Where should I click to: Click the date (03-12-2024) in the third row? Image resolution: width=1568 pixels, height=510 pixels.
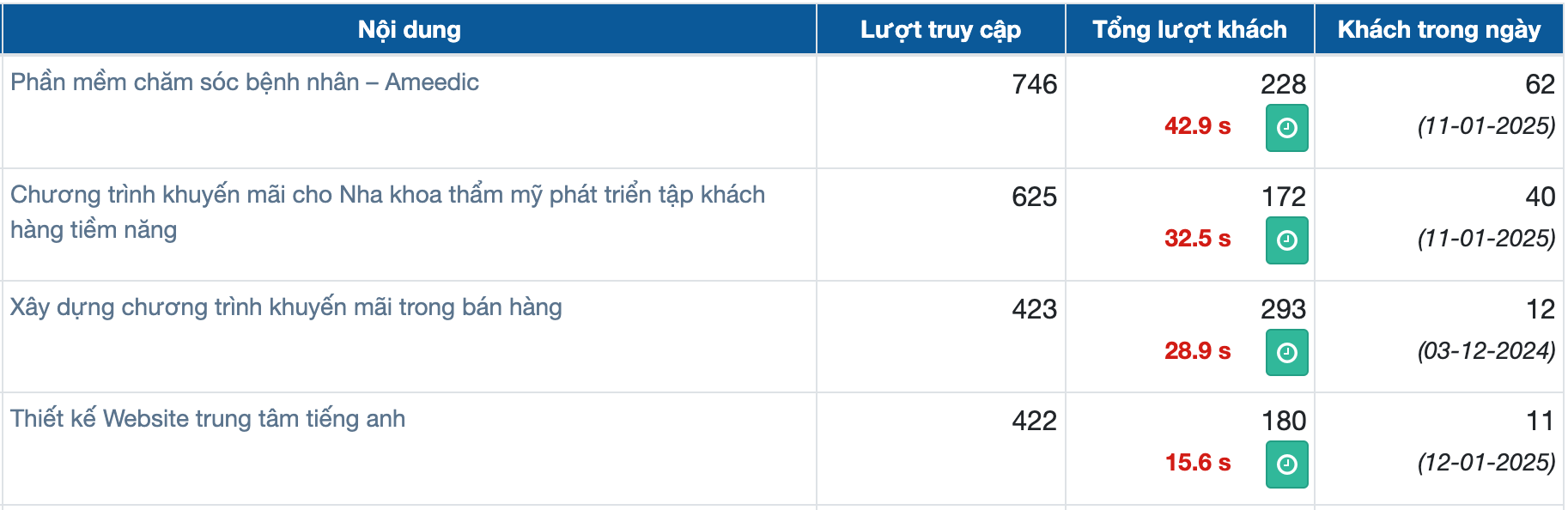(x=1486, y=350)
